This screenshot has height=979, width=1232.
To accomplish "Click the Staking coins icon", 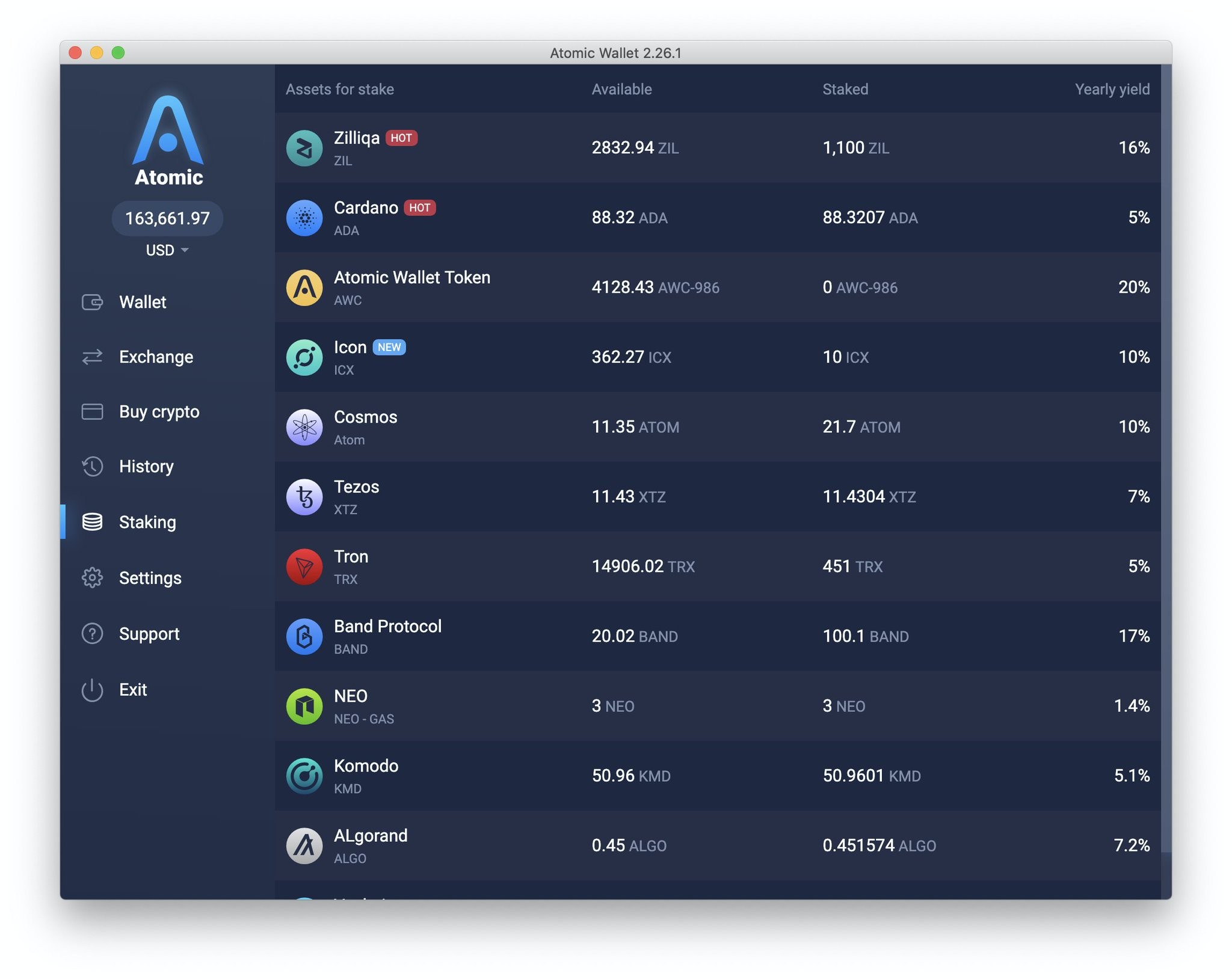I will (x=92, y=522).
